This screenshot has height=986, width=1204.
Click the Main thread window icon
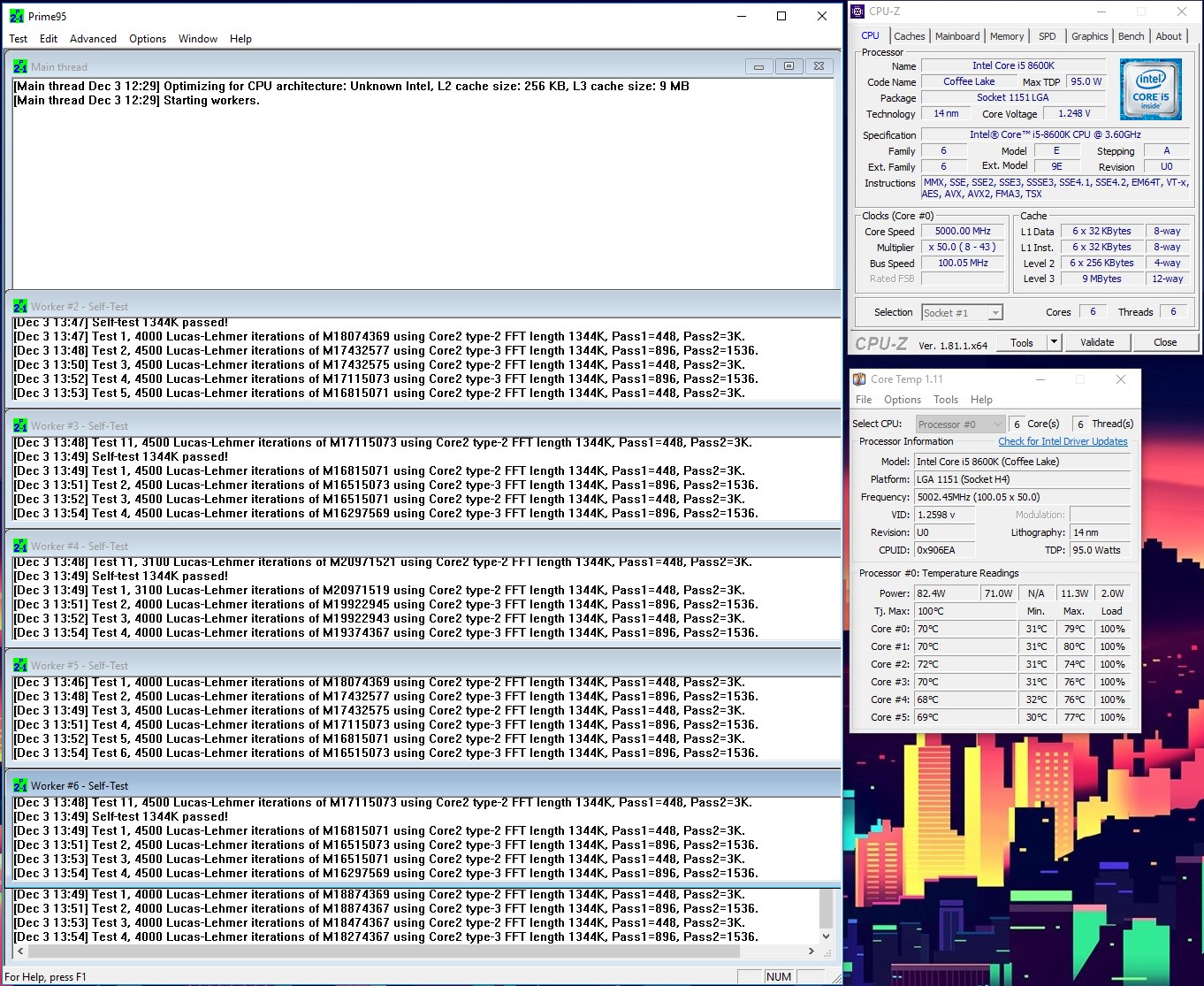[20, 66]
